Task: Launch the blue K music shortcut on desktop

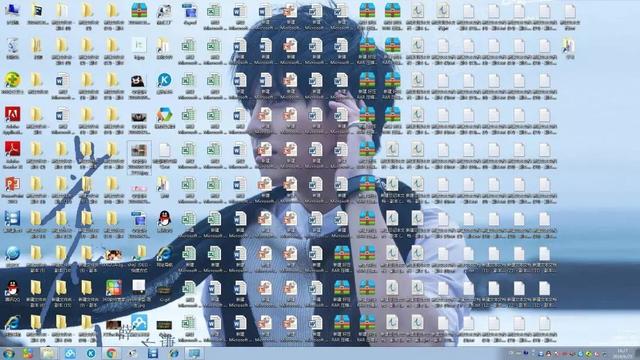Action: [164, 83]
